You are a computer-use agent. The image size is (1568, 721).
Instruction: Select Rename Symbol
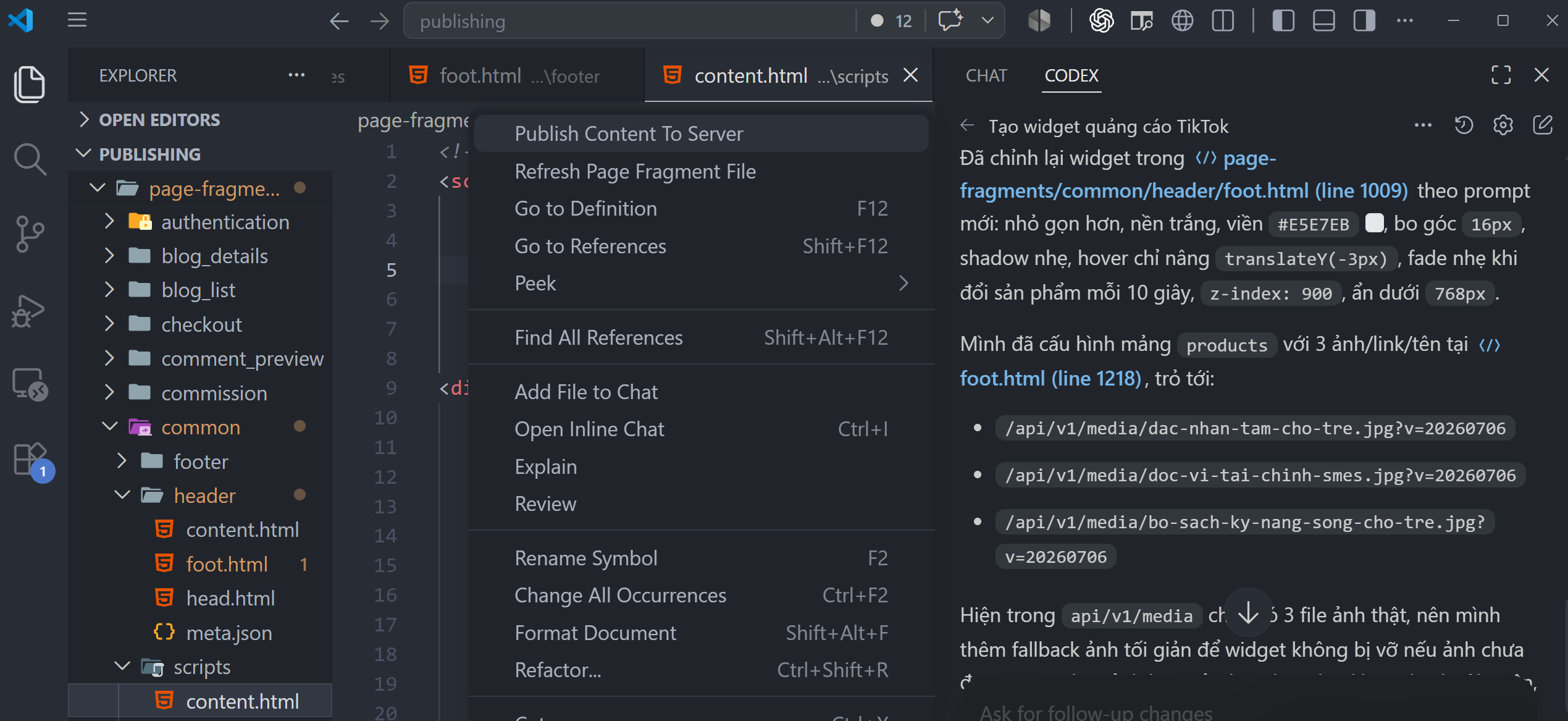pos(701,558)
